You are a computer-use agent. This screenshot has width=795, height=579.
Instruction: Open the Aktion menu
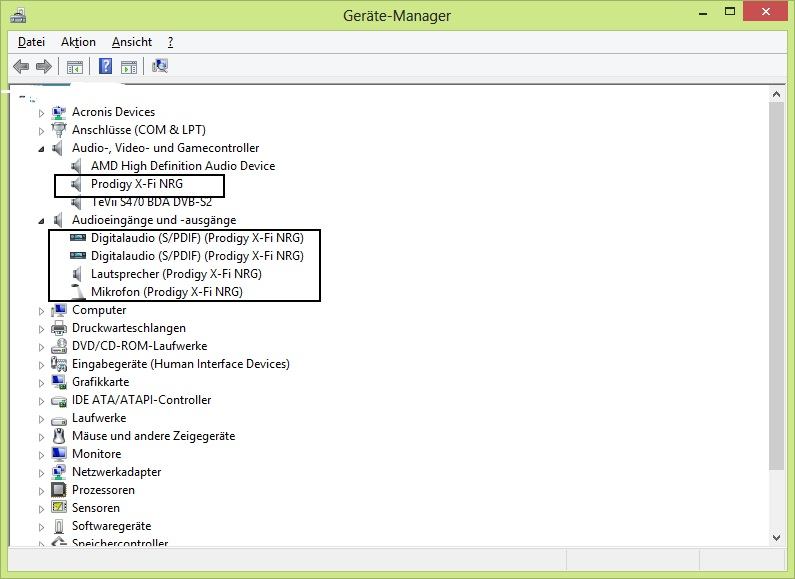tap(78, 42)
